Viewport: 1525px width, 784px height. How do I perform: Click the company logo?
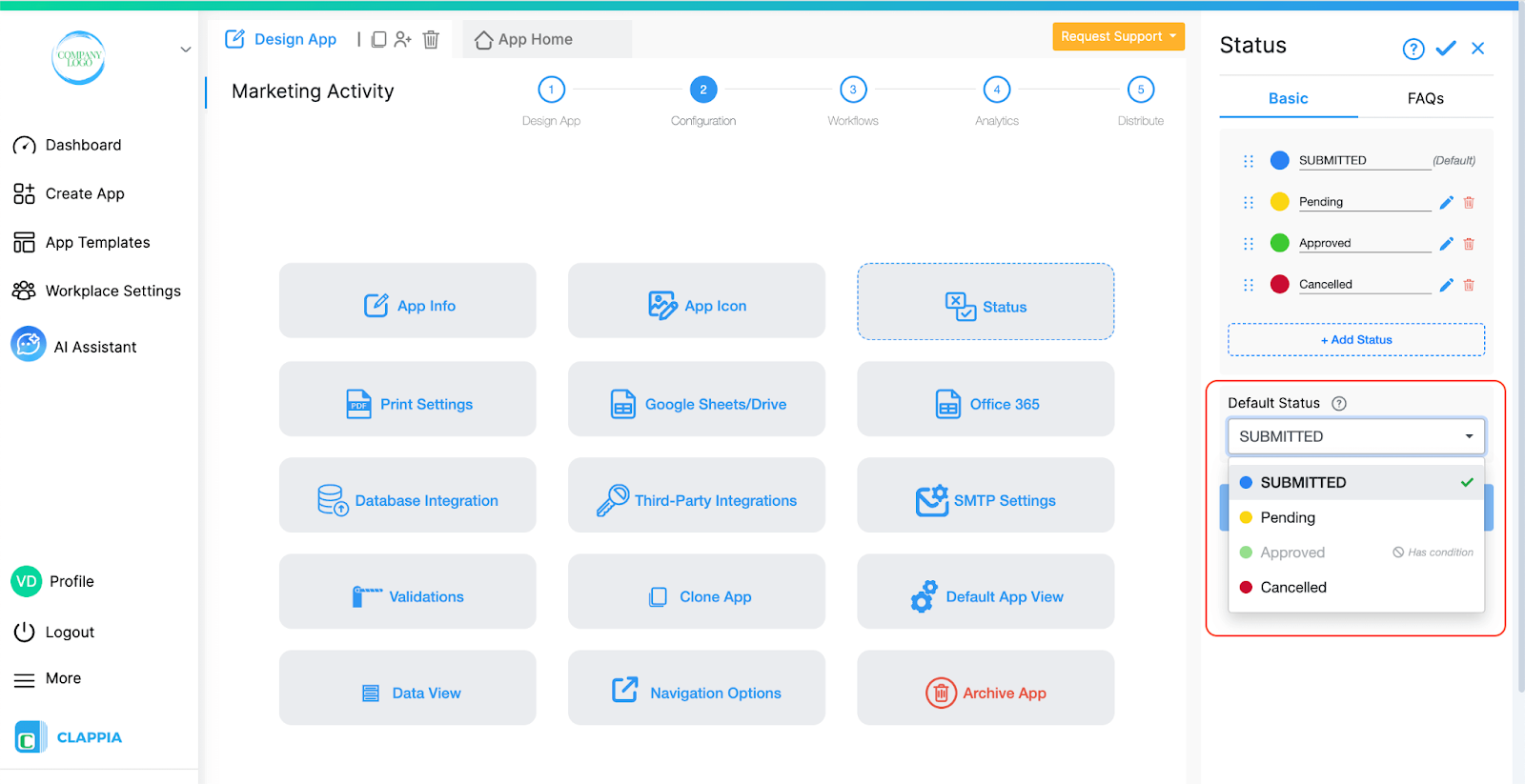coord(78,57)
